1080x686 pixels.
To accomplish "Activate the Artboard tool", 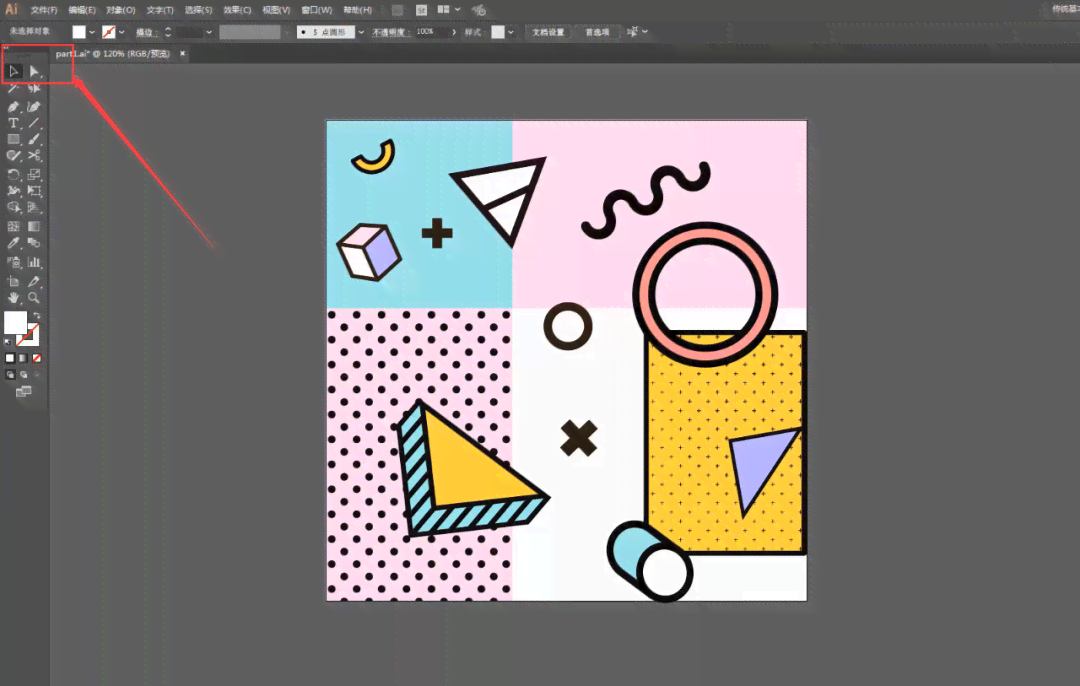I will (13, 281).
